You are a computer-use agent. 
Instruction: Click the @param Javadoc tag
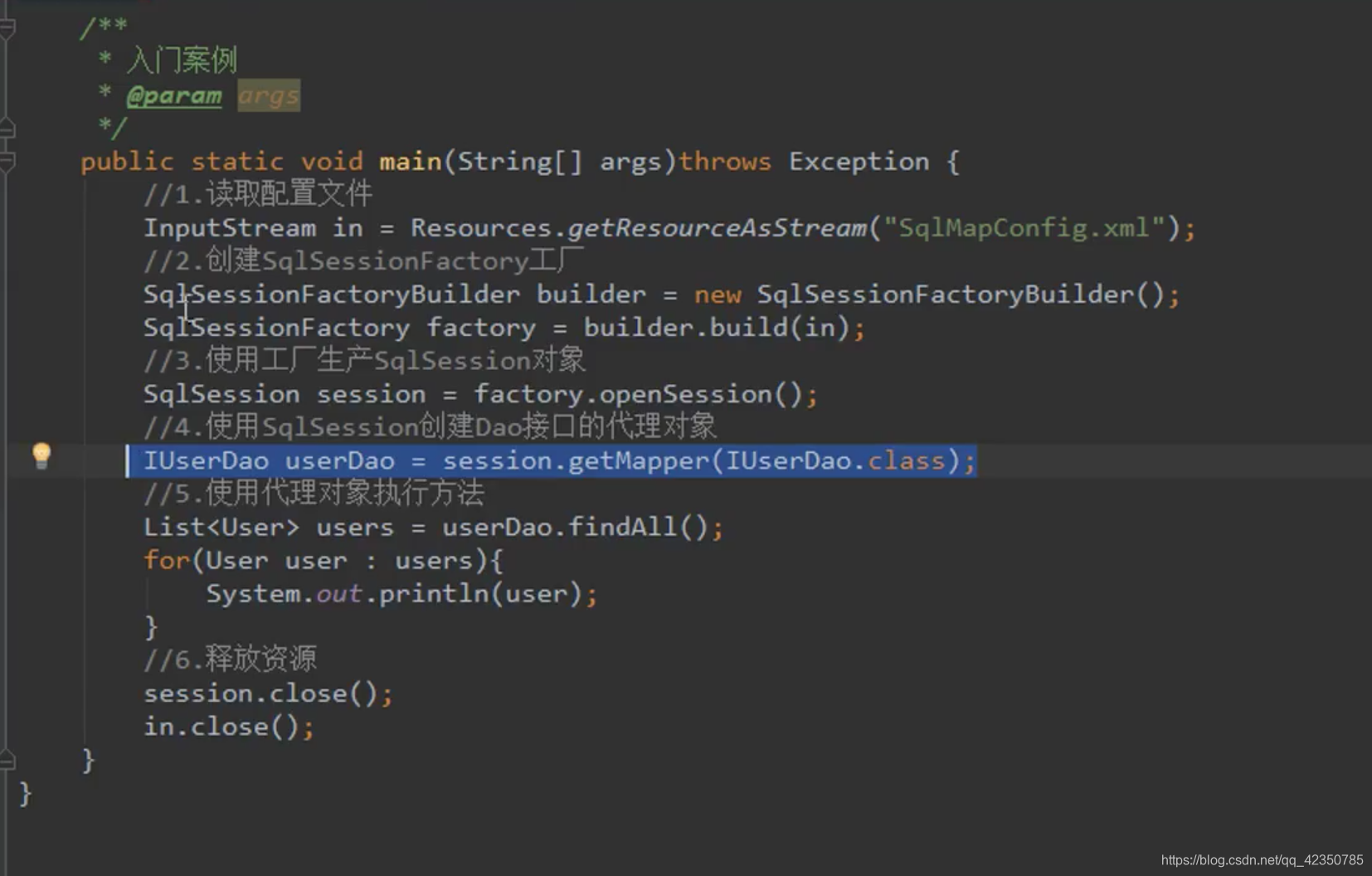point(174,95)
